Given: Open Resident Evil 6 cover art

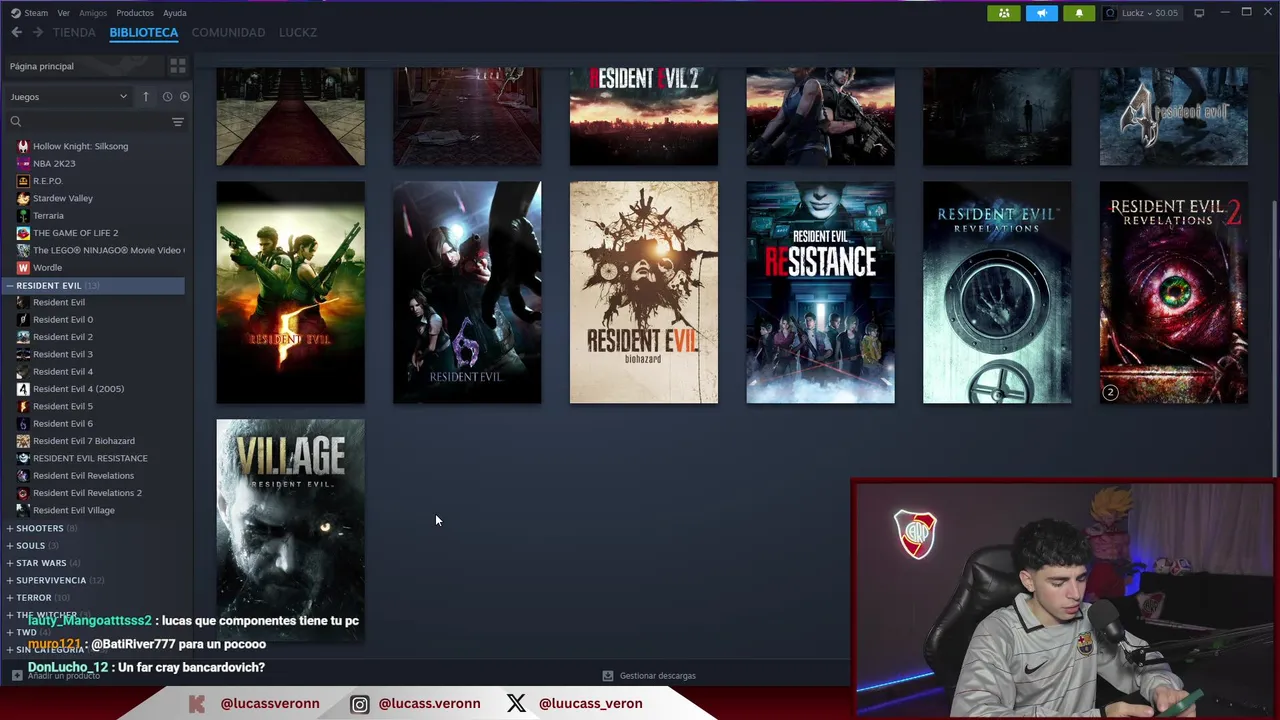Looking at the screenshot, I should coord(467,292).
